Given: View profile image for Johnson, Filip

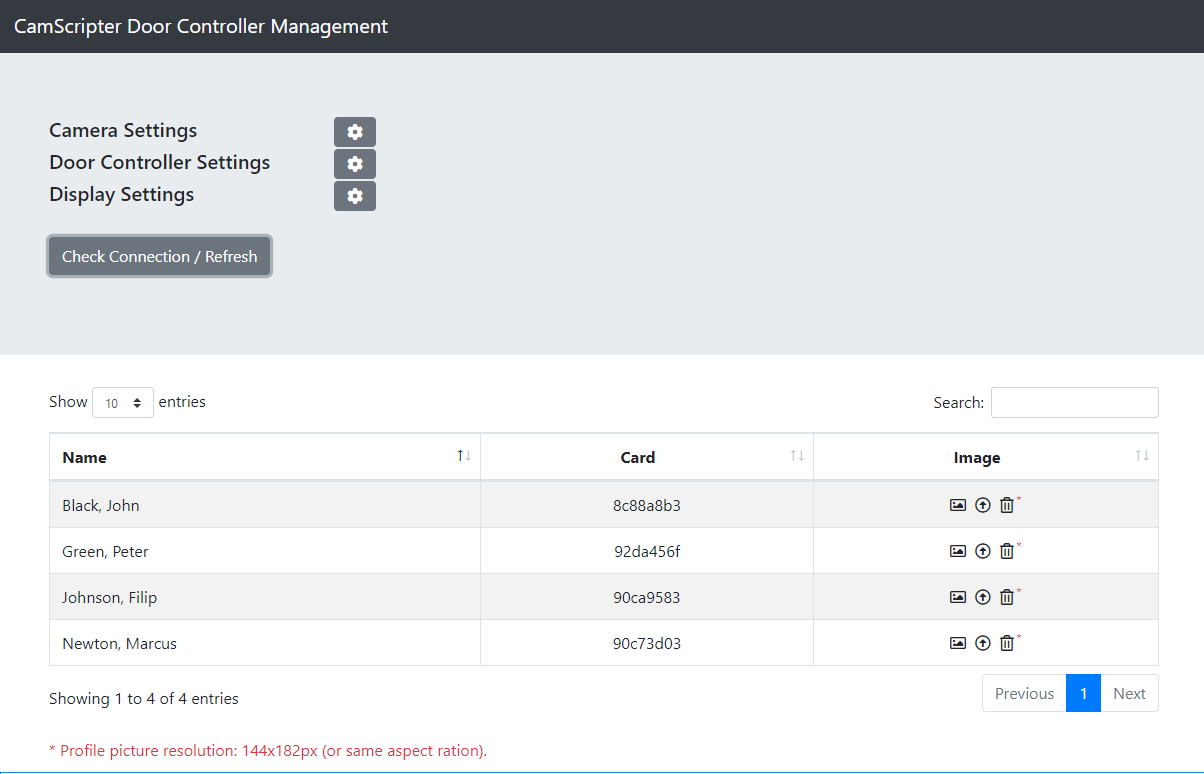Looking at the screenshot, I should point(957,598).
